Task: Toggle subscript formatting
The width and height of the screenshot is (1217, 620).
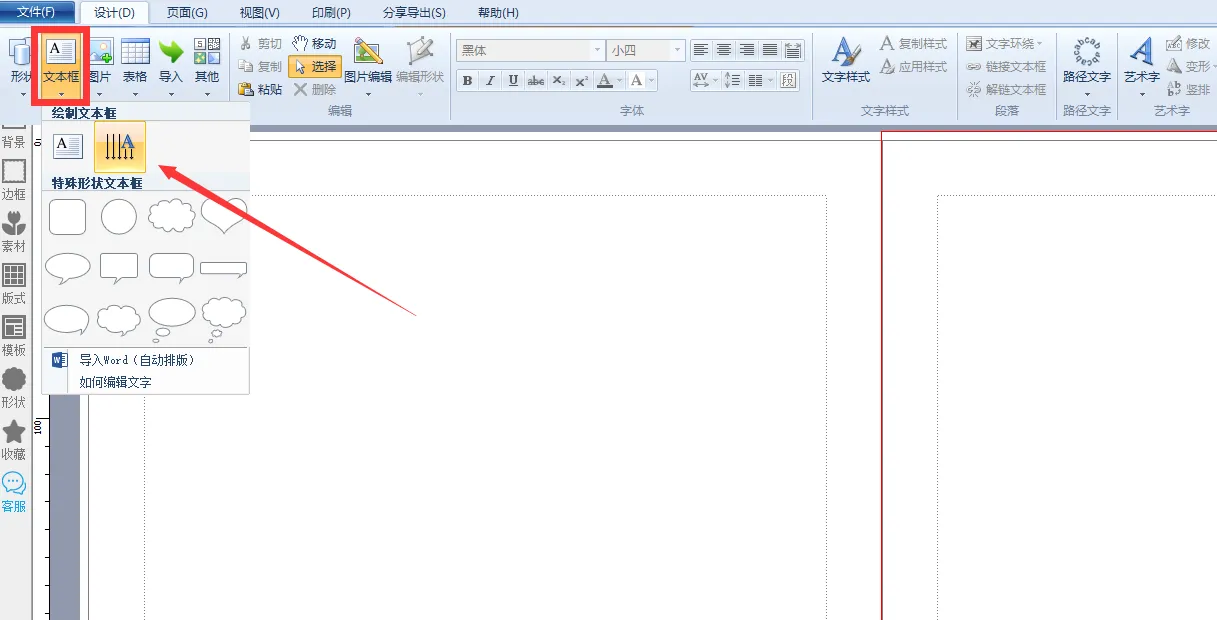Action: coord(559,81)
